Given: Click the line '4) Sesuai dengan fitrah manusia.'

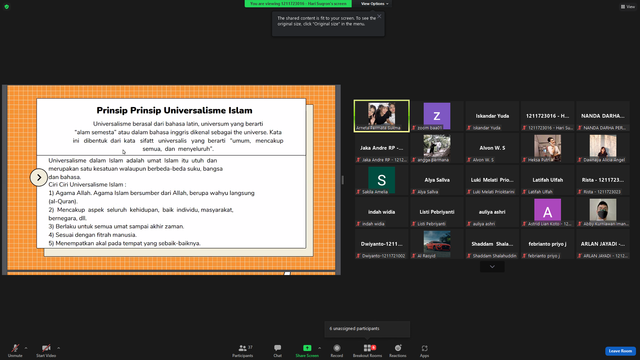Looking at the screenshot, I should point(93,235).
